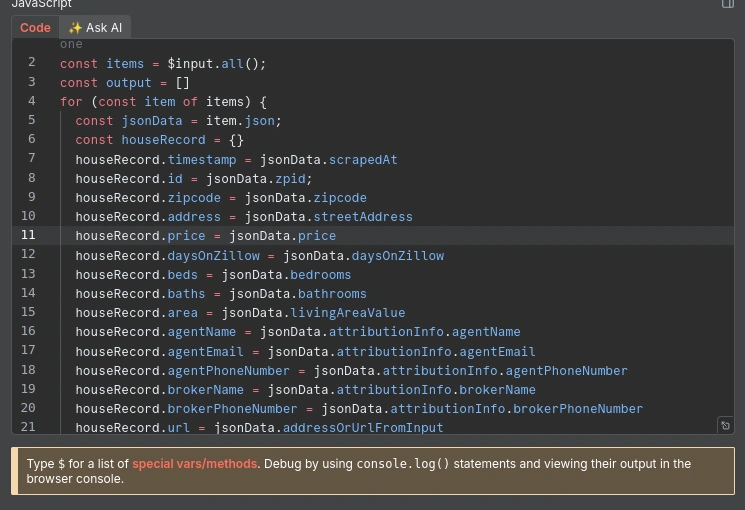Click "houseRecord.timestamp" on line 7
Screen dimensions: 745x510
coord(156,160)
